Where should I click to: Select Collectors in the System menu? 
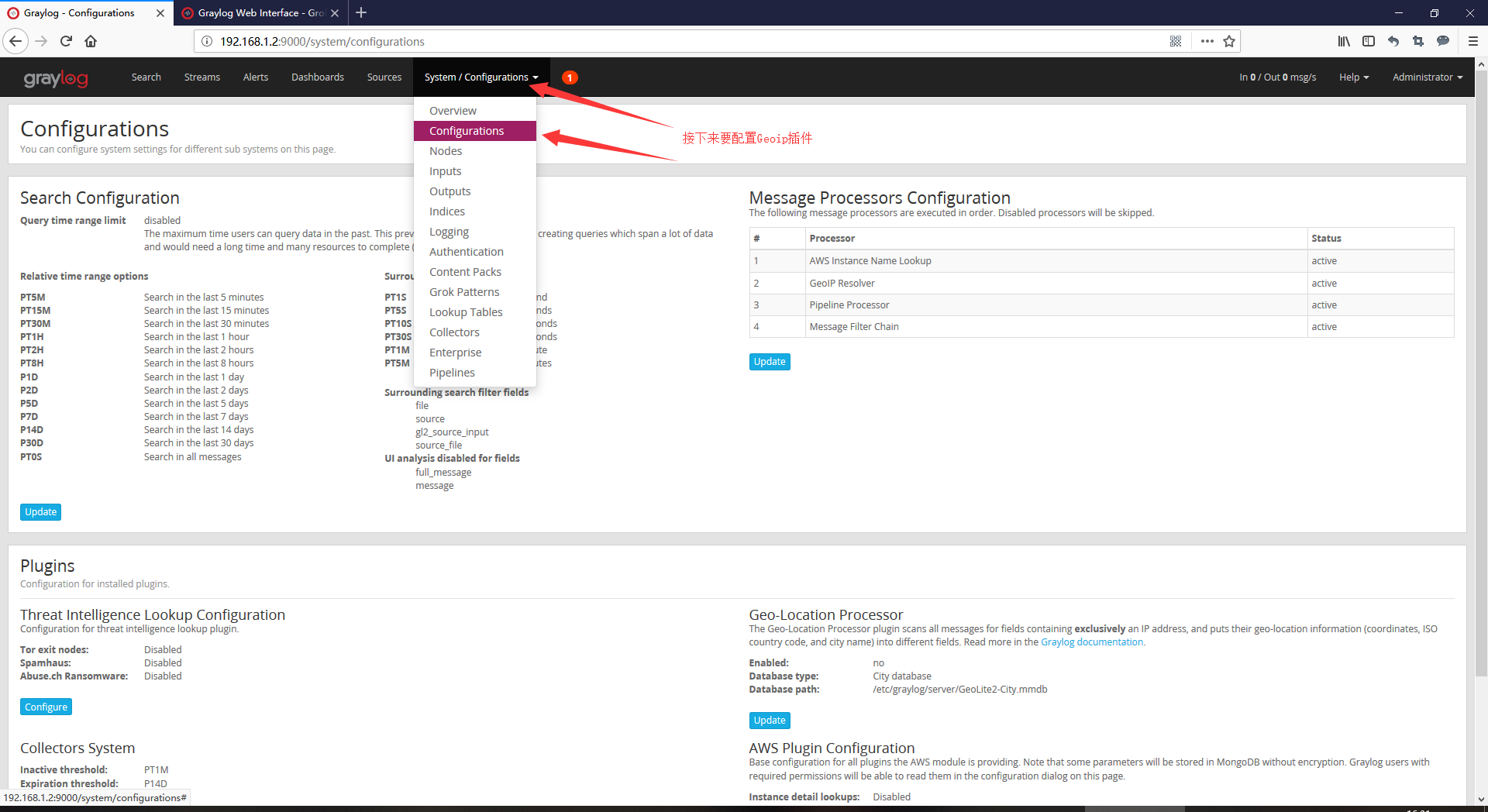click(475, 332)
